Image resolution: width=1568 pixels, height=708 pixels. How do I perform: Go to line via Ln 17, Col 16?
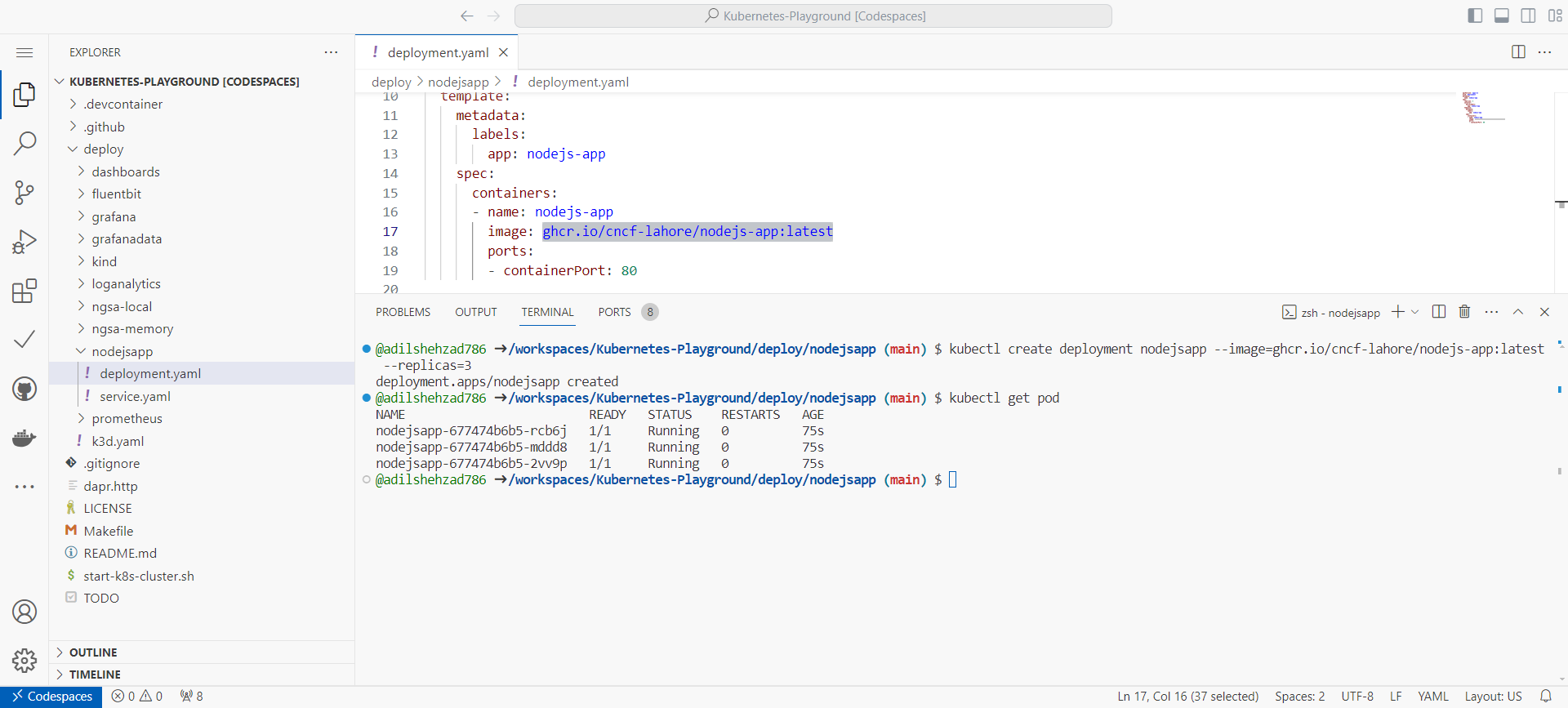click(x=1188, y=697)
